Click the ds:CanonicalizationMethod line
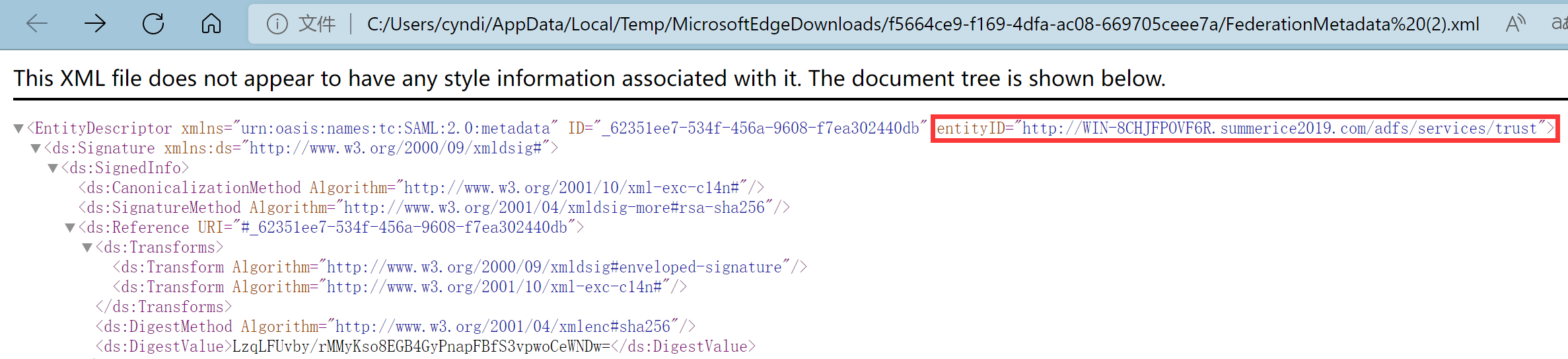The width and height of the screenshot is (1568, 359). (421, 188)
